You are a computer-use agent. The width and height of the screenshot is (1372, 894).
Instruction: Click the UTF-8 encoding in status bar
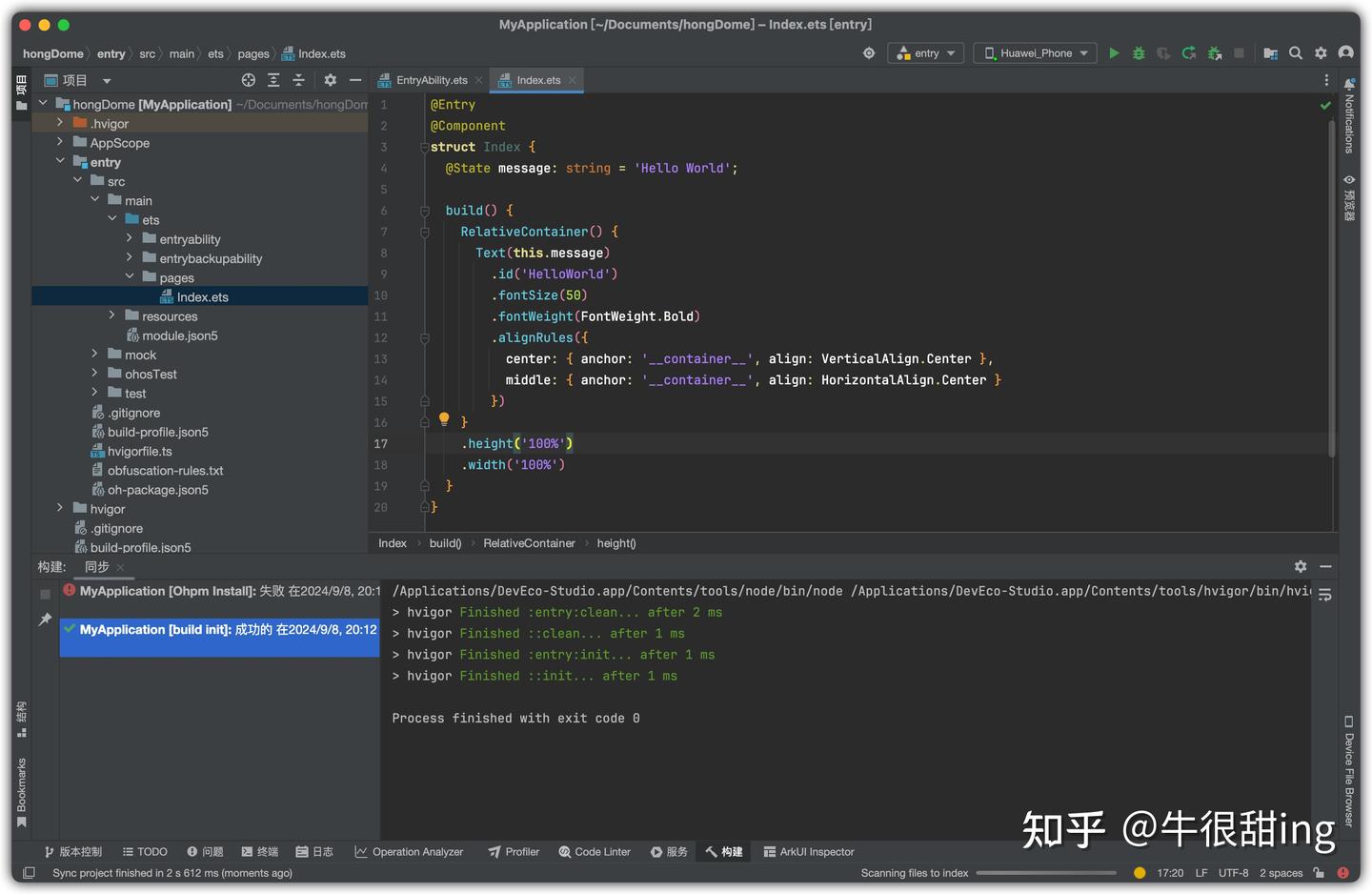(x=1233, y=873)
